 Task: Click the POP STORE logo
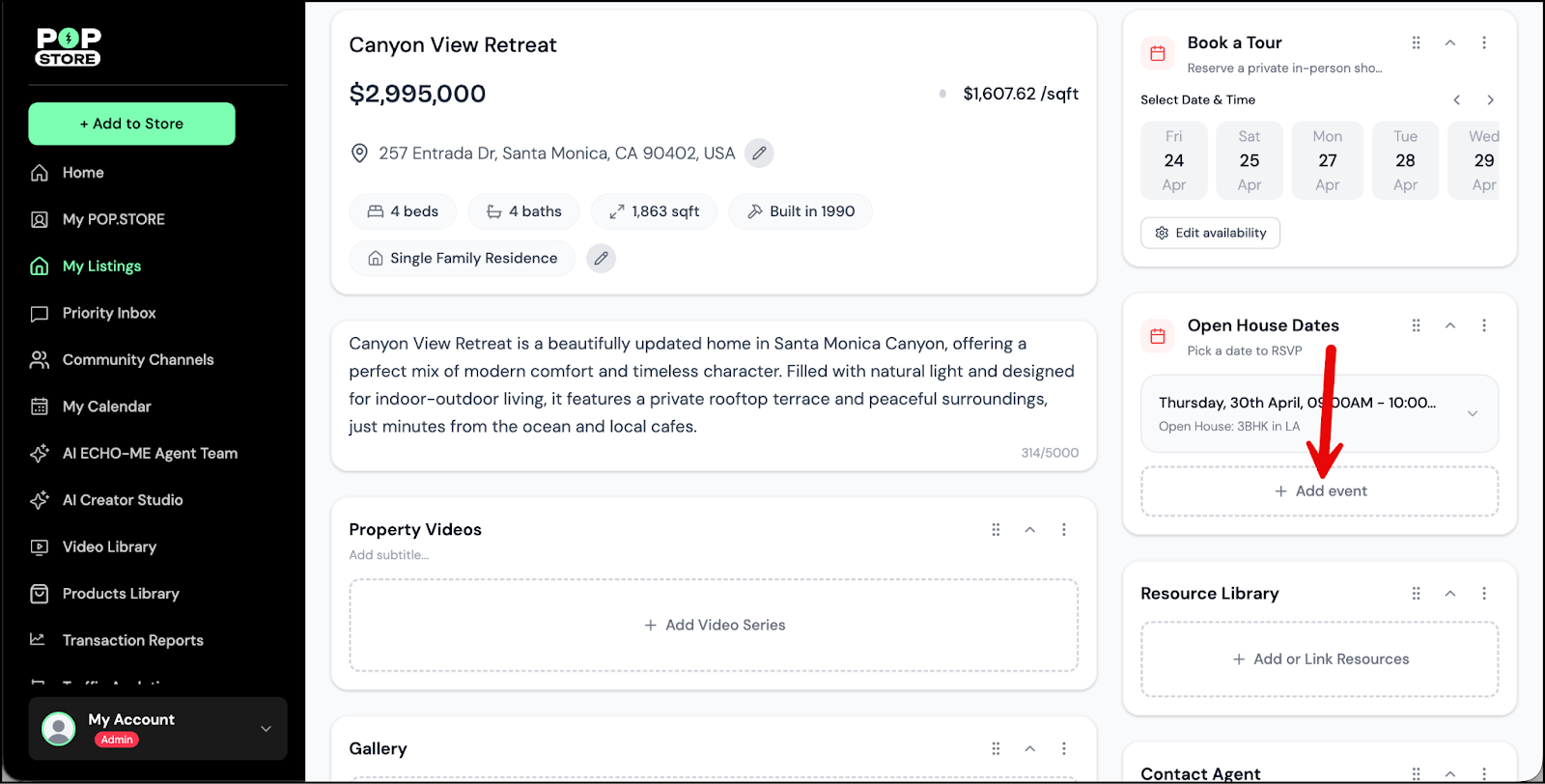tap(69, 46)
